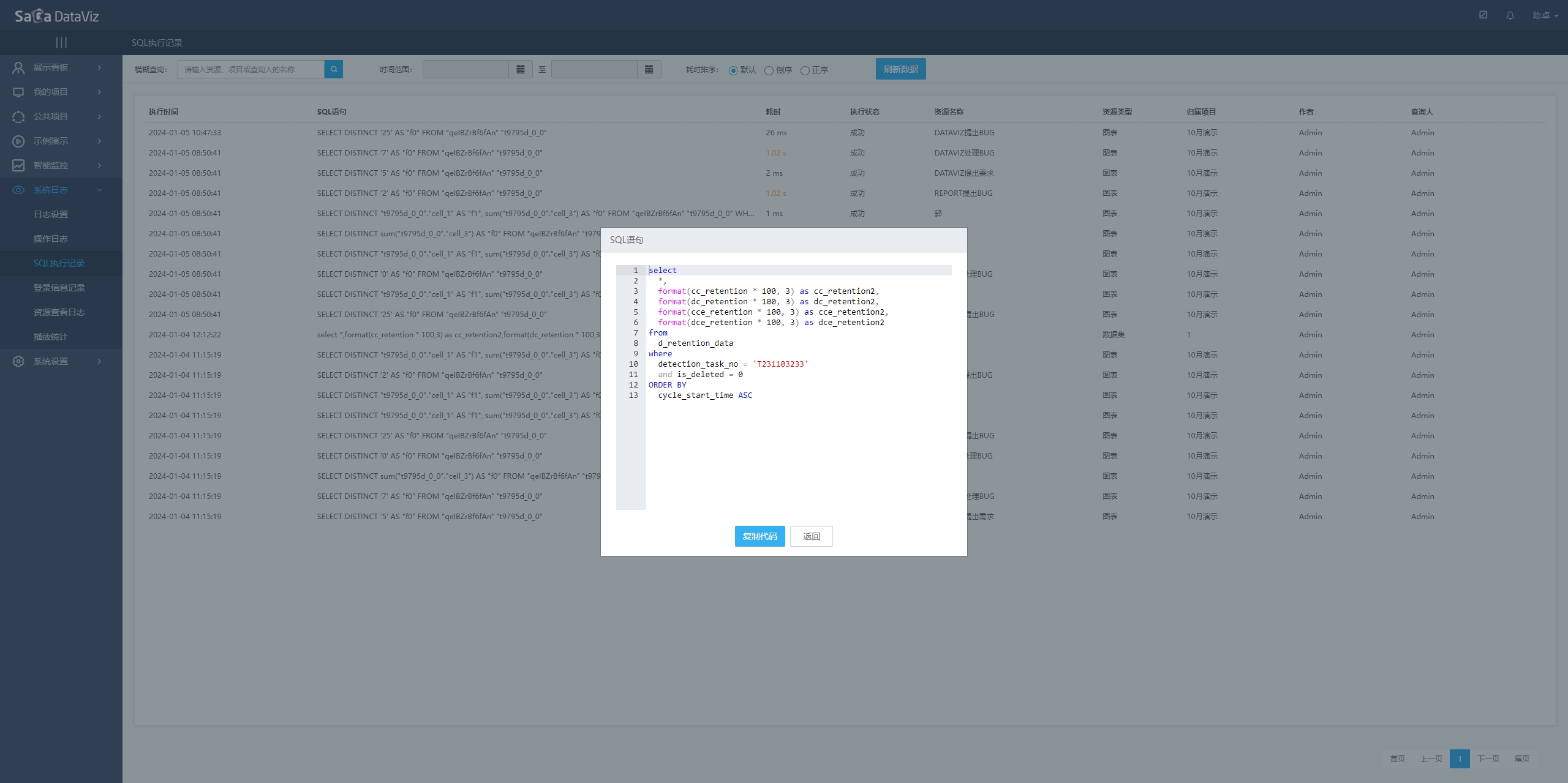Screen dimensions: 1568x783
Task: Click the notification bell icon
Action: (1510, 15)
